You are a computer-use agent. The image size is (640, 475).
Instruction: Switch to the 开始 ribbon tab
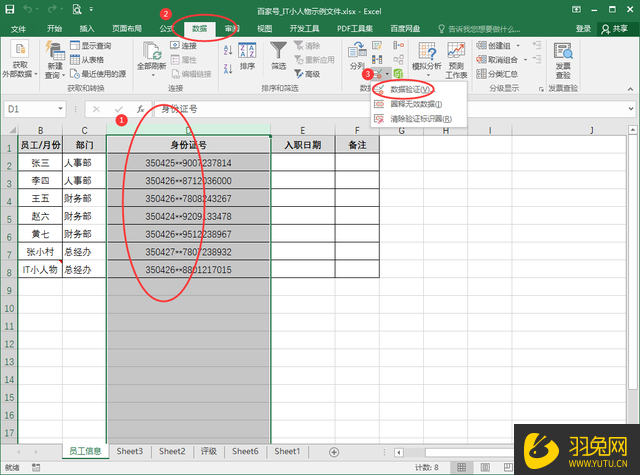tap(54, 29)
